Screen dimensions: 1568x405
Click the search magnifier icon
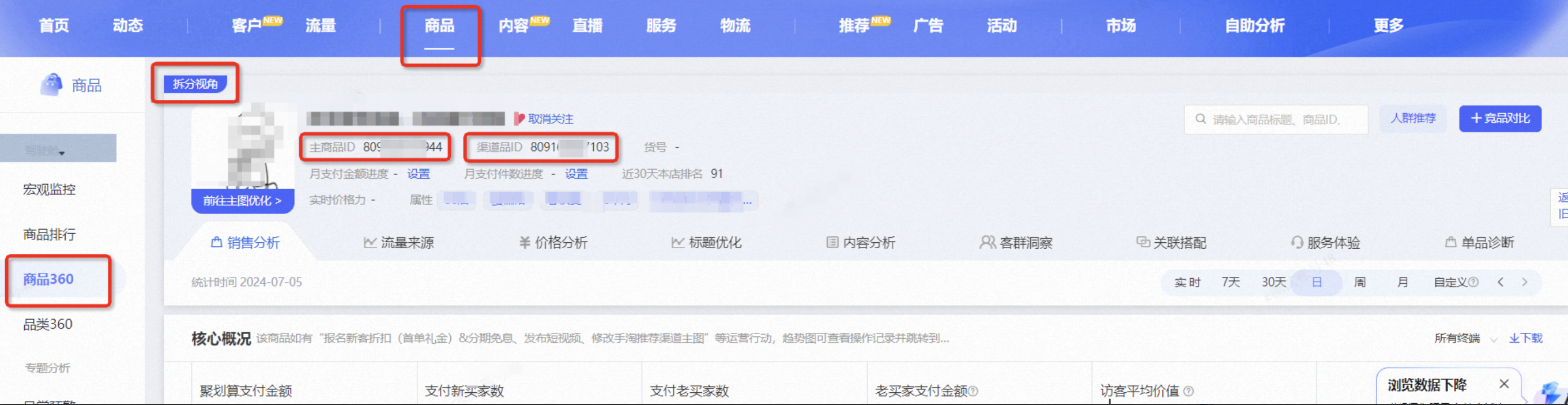point(1201,119)
